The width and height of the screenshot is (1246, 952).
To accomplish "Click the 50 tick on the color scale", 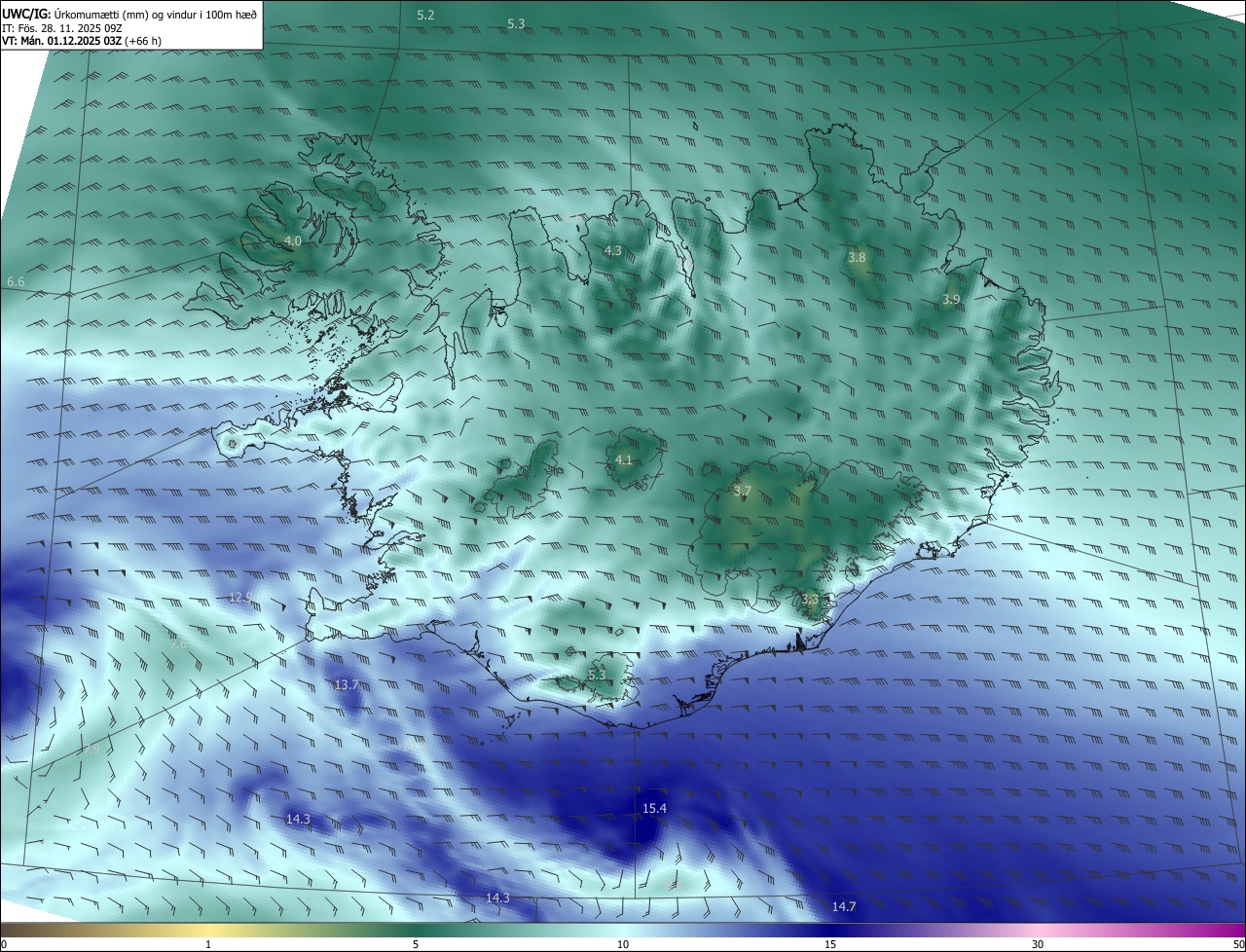I will (x=1238, y=944).
